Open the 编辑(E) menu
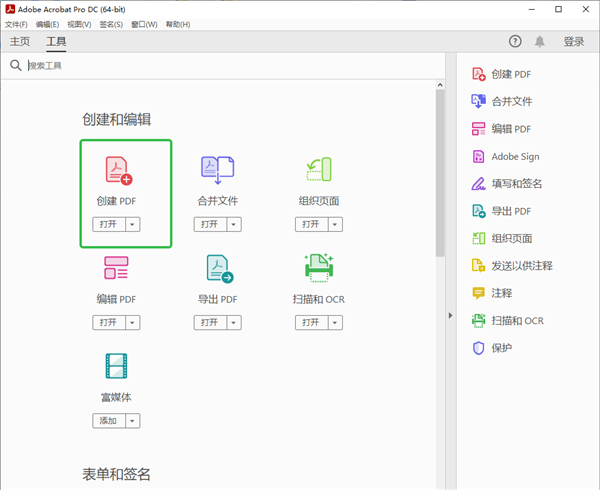The height and width of the screenshot is (490, 600). 47,24
